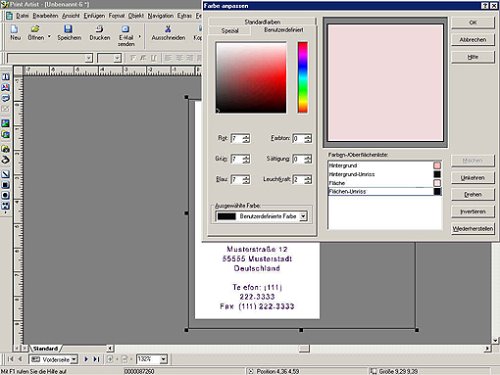This screenshot has height=375, width=500.
Task: Click the Abbrechen button
Action: pyautogui.click(x=473, y=40)
